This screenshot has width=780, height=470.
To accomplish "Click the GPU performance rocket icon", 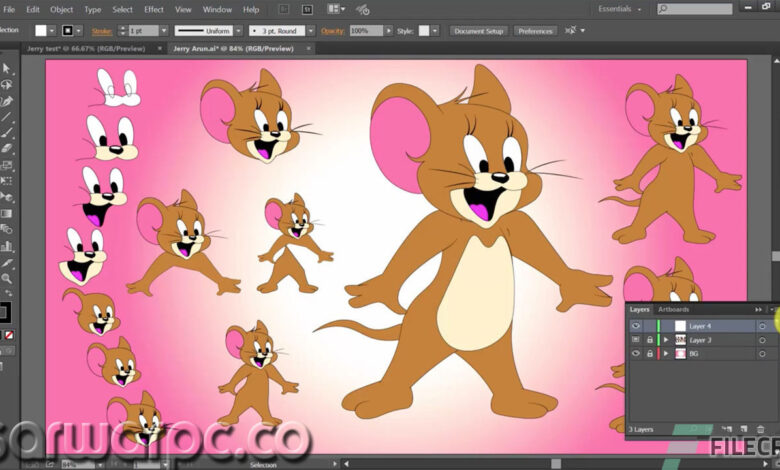I will (x=363, y=9).
